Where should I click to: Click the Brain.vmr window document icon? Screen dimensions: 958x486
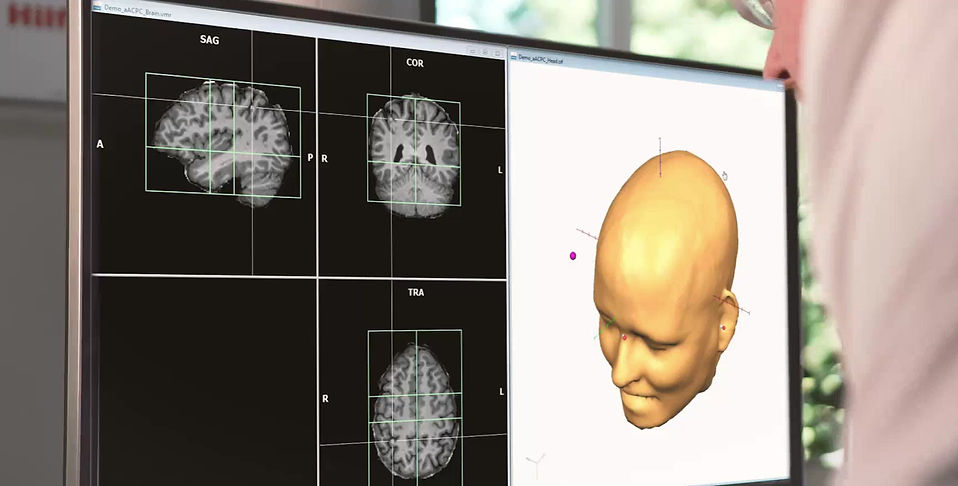pos(98,7)
